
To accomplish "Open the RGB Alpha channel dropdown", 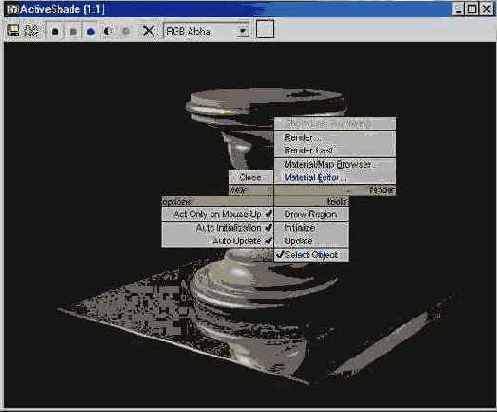I will [206, 31].
